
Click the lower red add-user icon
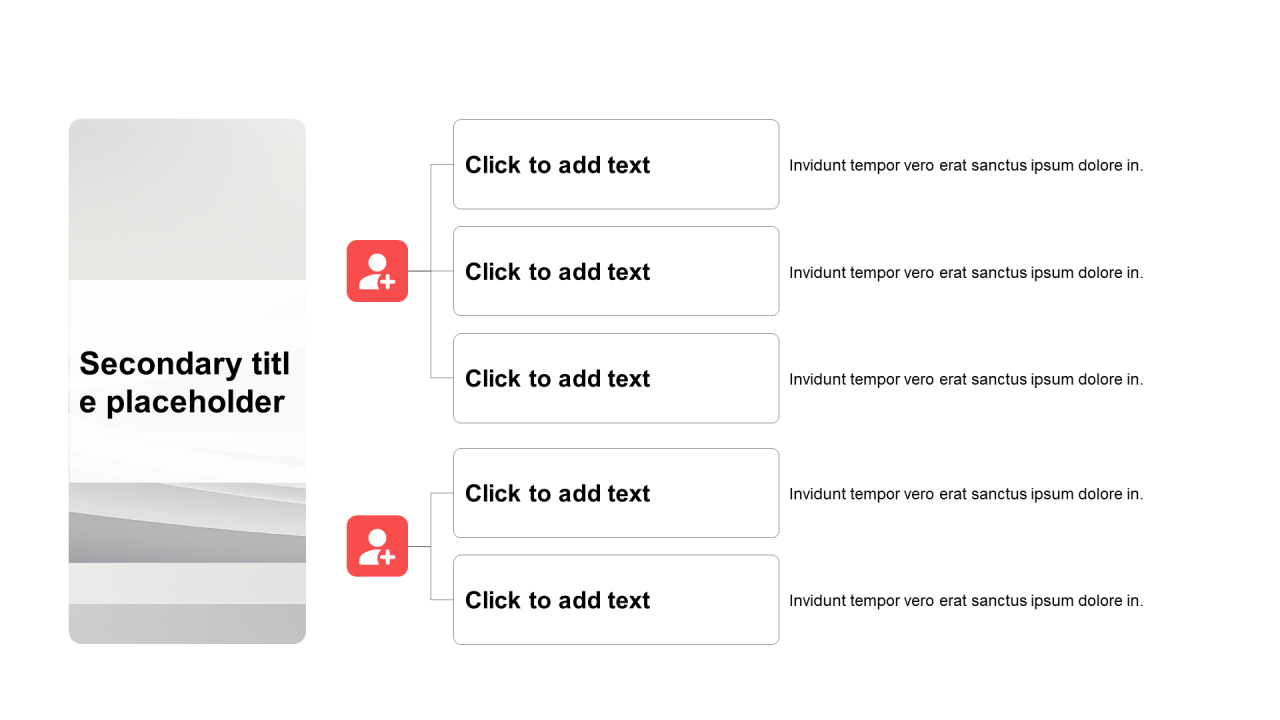click(377, 546)
